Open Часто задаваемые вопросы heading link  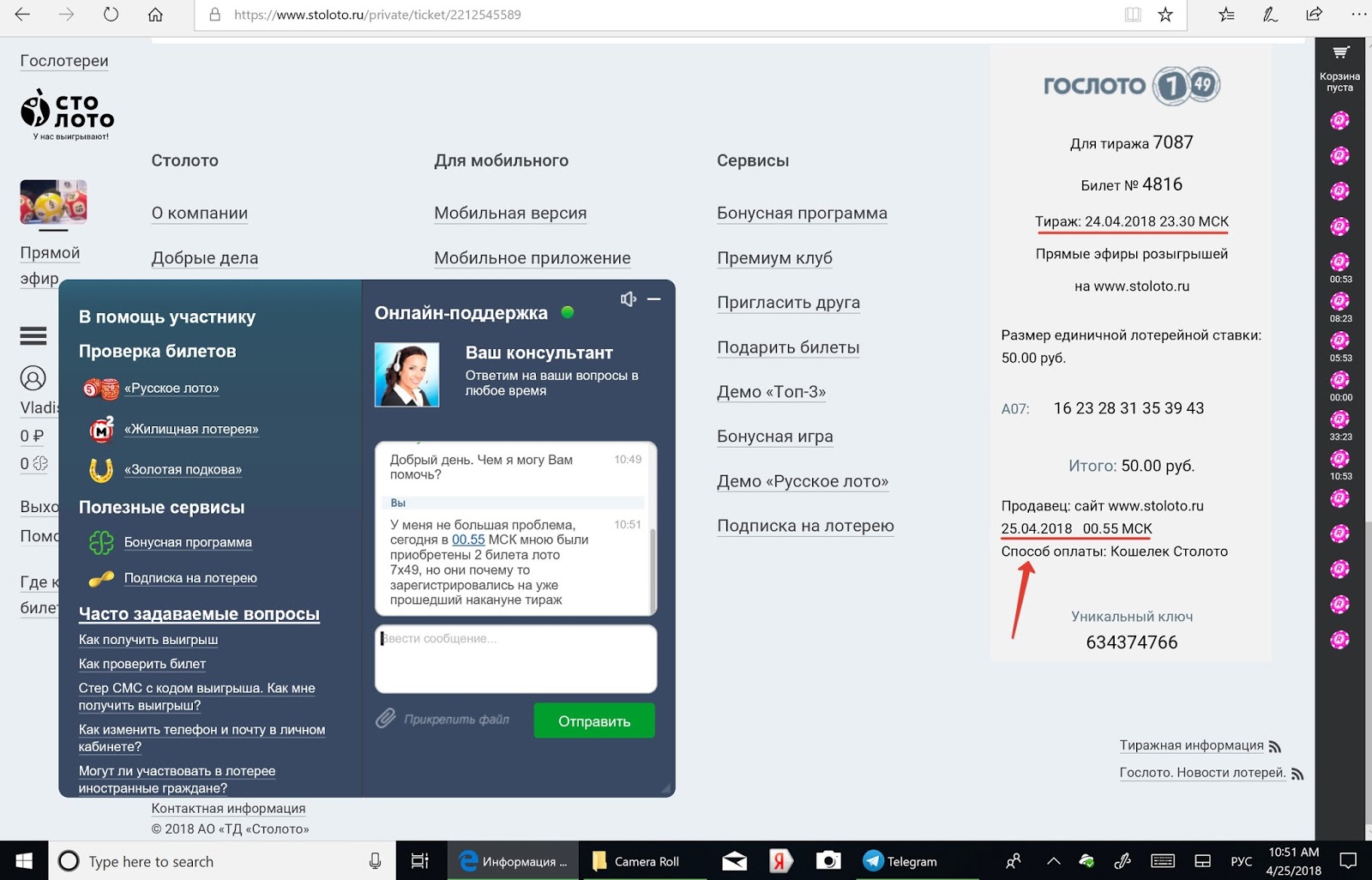[199, 613]
